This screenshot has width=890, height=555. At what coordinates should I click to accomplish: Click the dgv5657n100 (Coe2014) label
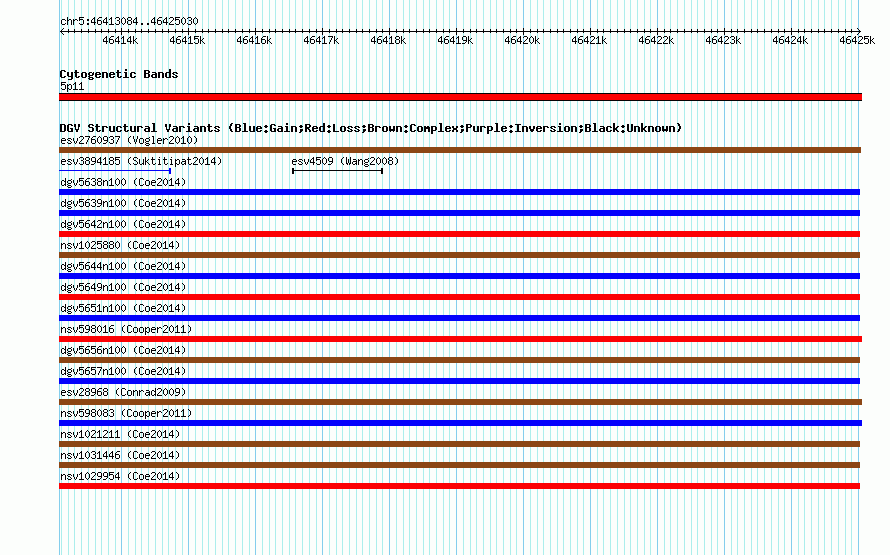(x=123, y=371)
